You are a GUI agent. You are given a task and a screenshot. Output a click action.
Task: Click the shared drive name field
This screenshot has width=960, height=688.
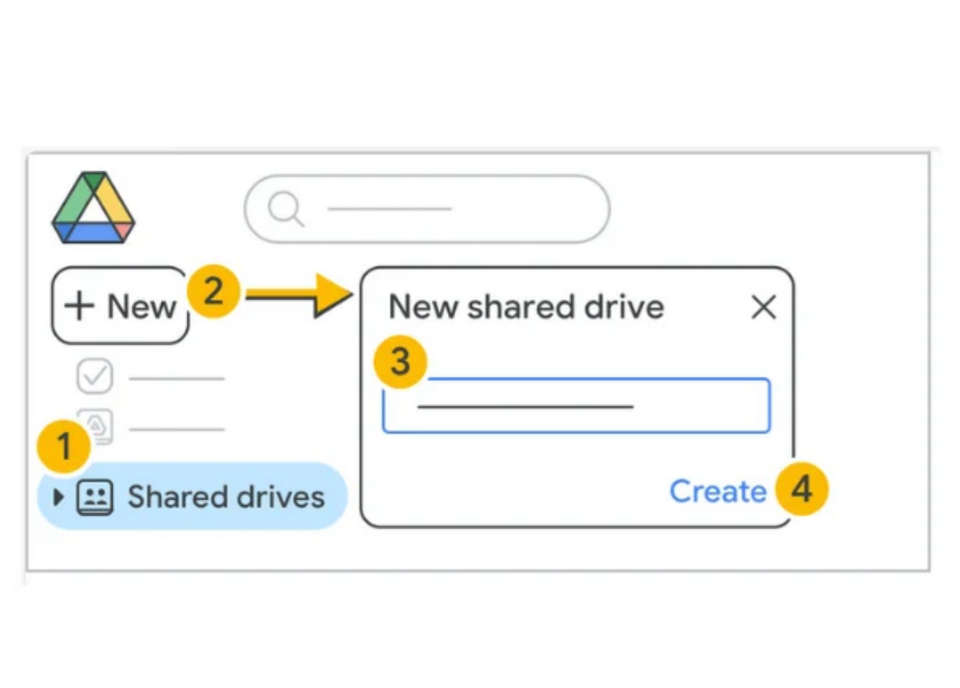coord(576,406)
